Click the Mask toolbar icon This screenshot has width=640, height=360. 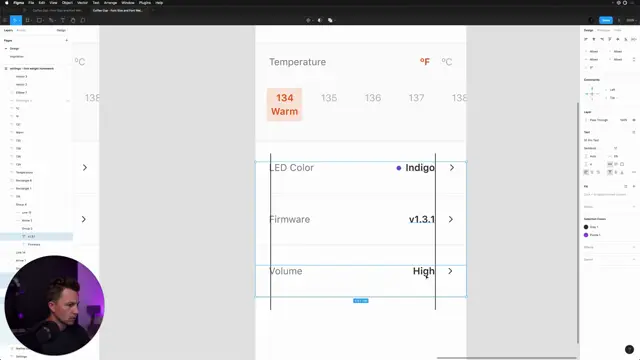(x=320, y=20)
